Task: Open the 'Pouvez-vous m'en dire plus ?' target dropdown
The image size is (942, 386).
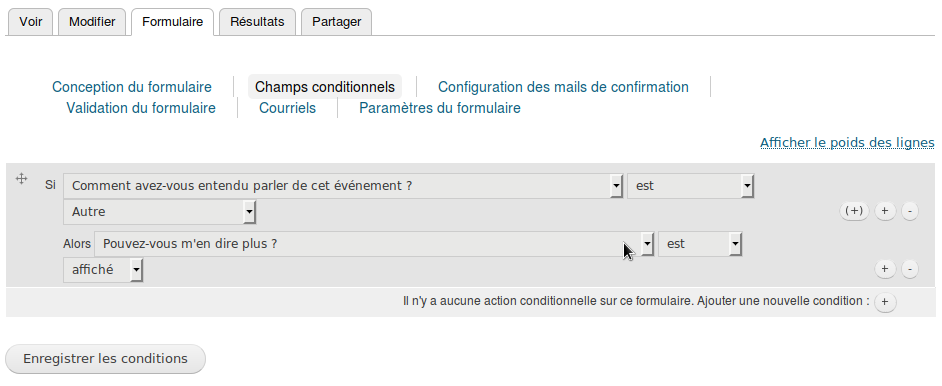Action: coord(374,244)
